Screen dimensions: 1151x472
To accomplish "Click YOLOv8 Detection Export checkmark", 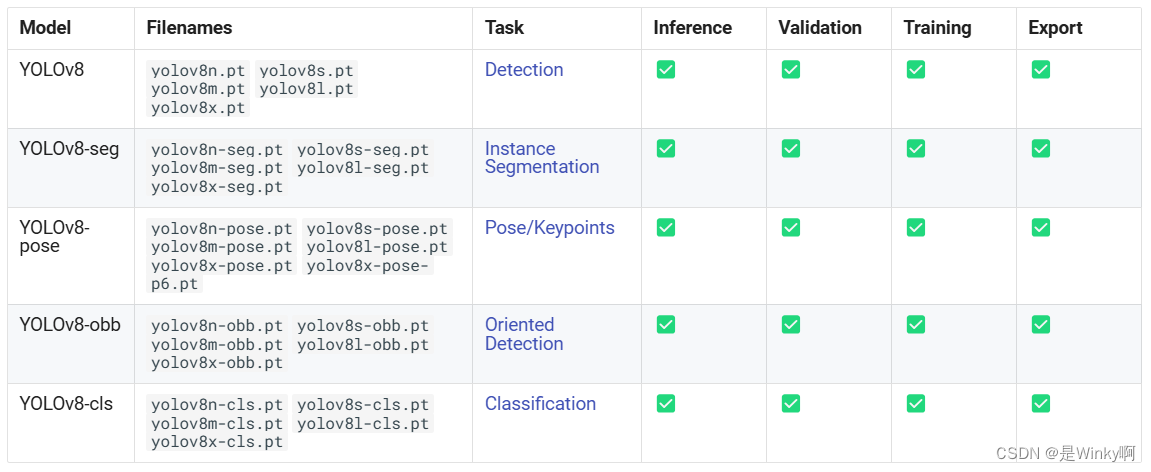I will 1040,70.
